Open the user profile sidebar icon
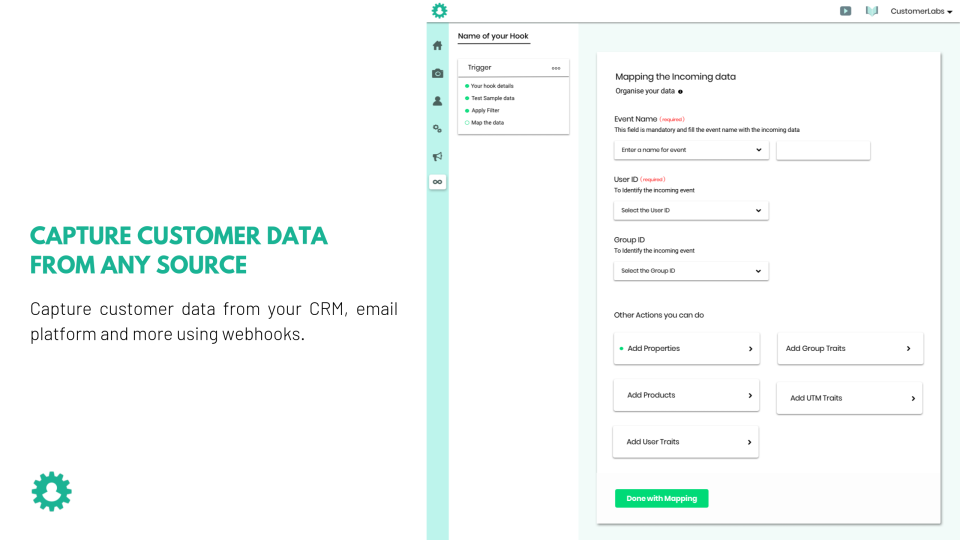The image size is (960, 540). [437, 101]
